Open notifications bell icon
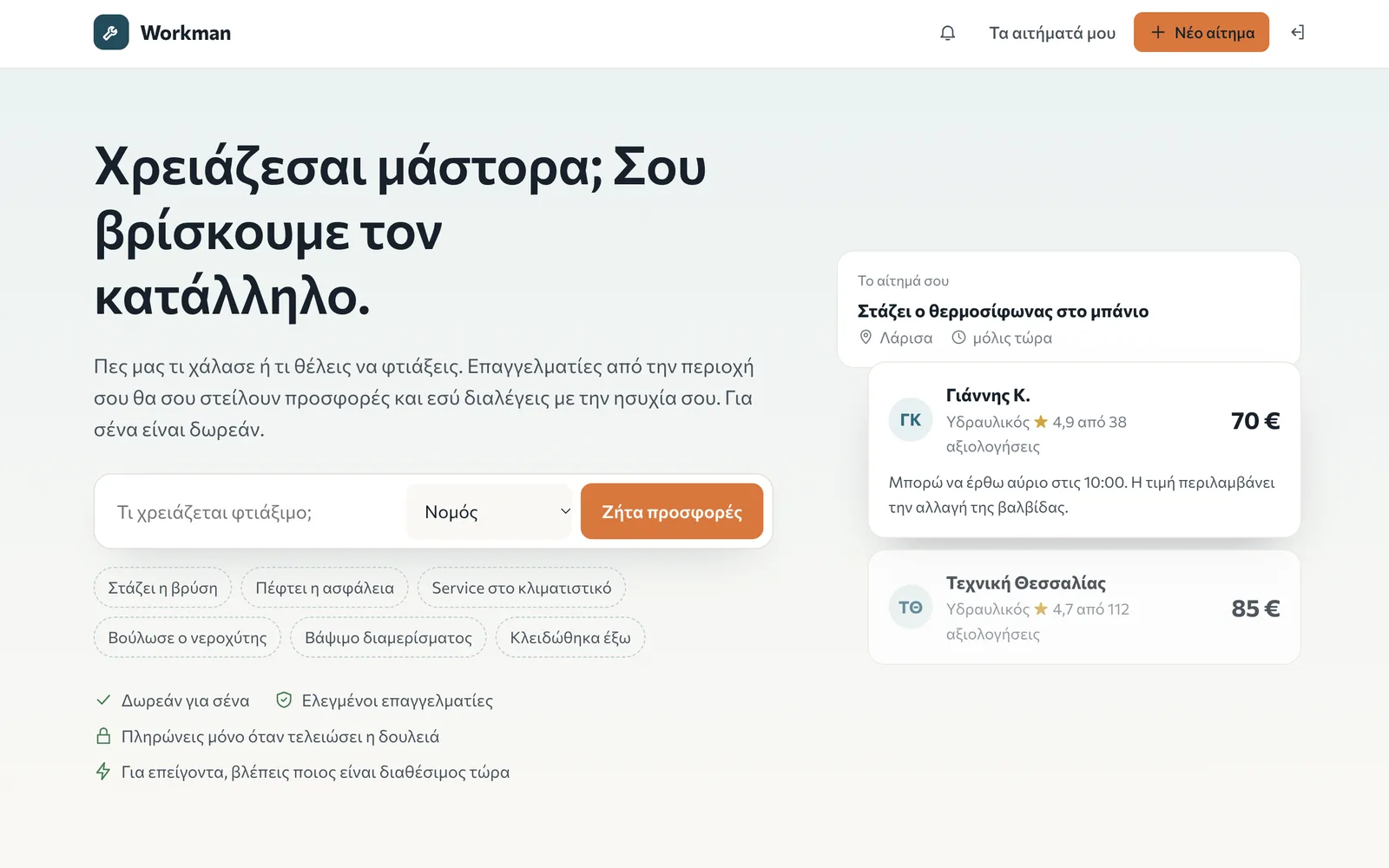Viewport: 1389px width, 868px height. coord(948,33)
